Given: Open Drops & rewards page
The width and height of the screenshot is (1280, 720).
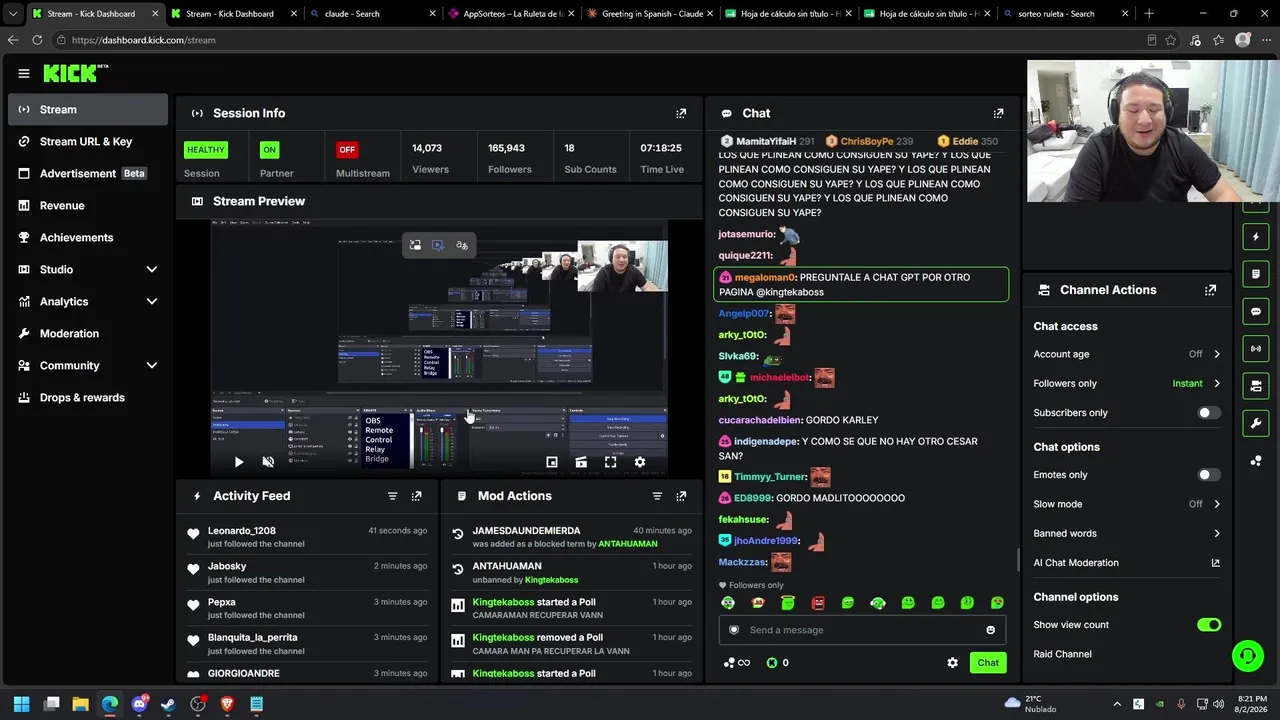Looking at the screenshot, I should coord(88,397).
